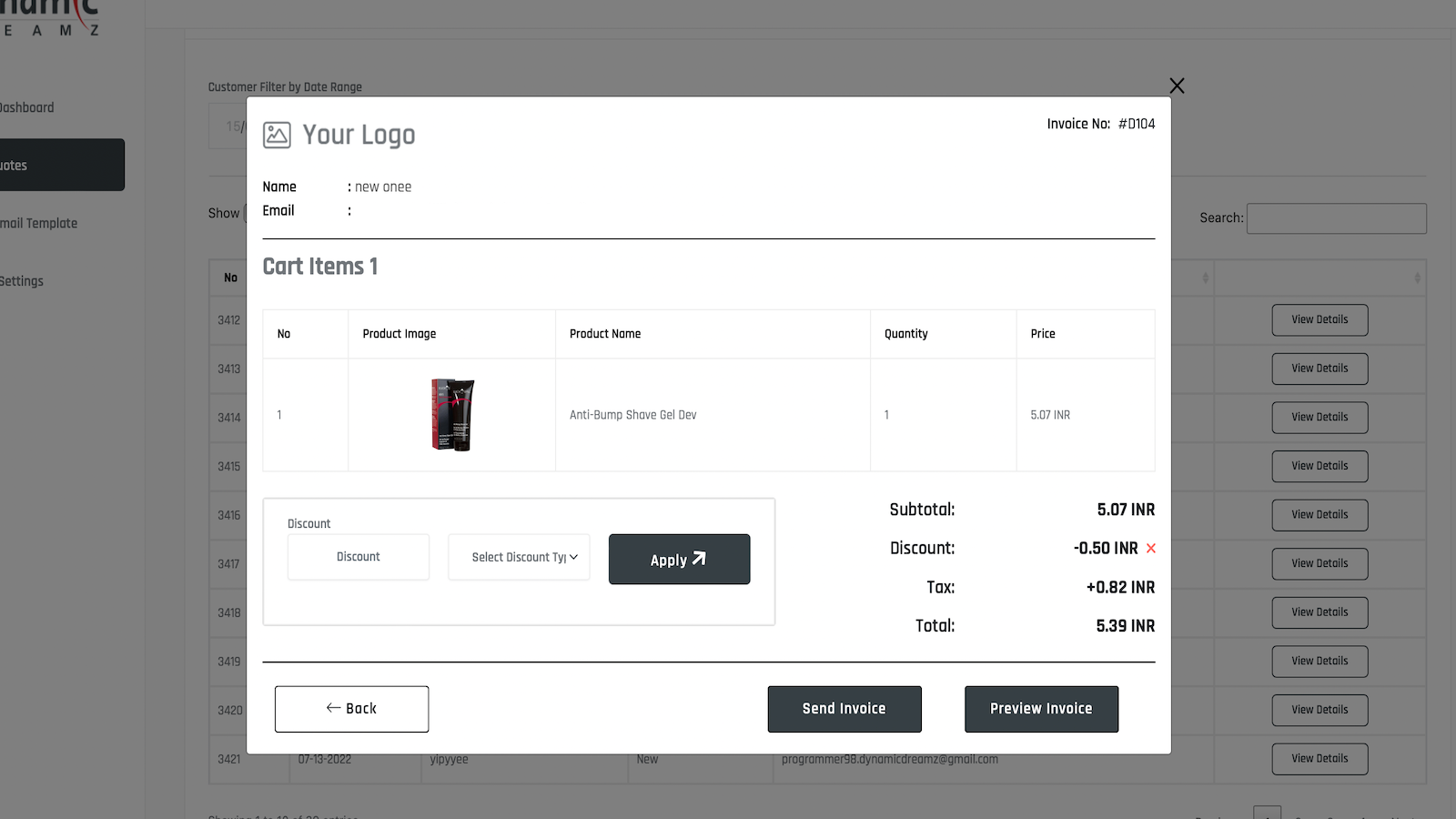Click the Send Invoice button
Image resolution: width=1456 pixels, height=819 pixels.
(x=844, y=708)
